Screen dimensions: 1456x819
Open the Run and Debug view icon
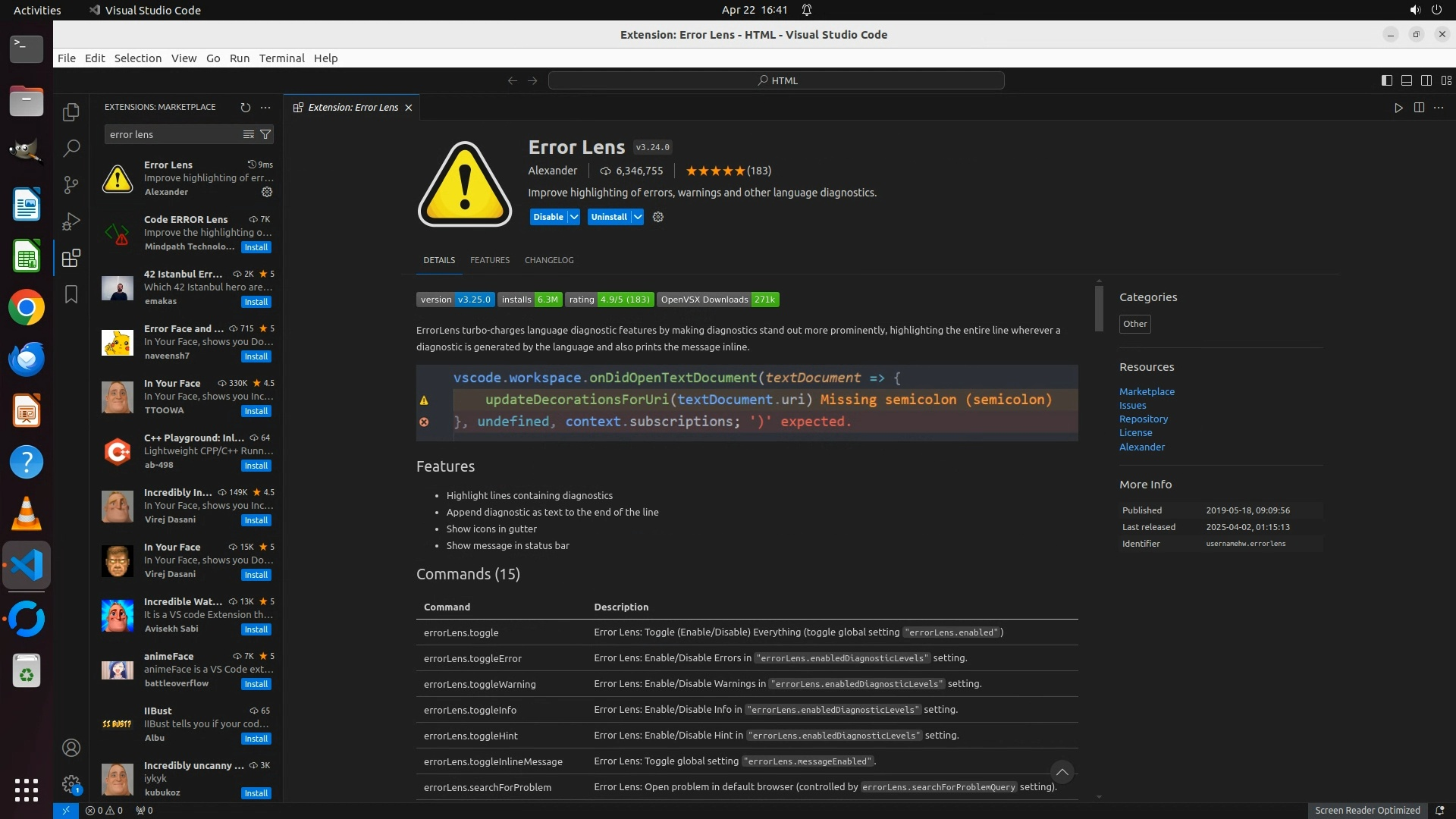pyautogui.click(x=71, y=221)
